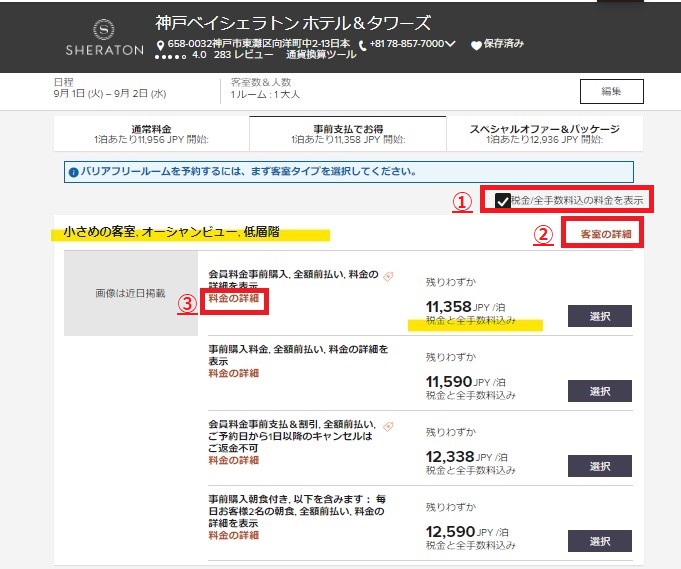Open 料金の詳細 under 事前購入料金
The width and height of the screenshot is (681, 569).
[x=233, y=373]
